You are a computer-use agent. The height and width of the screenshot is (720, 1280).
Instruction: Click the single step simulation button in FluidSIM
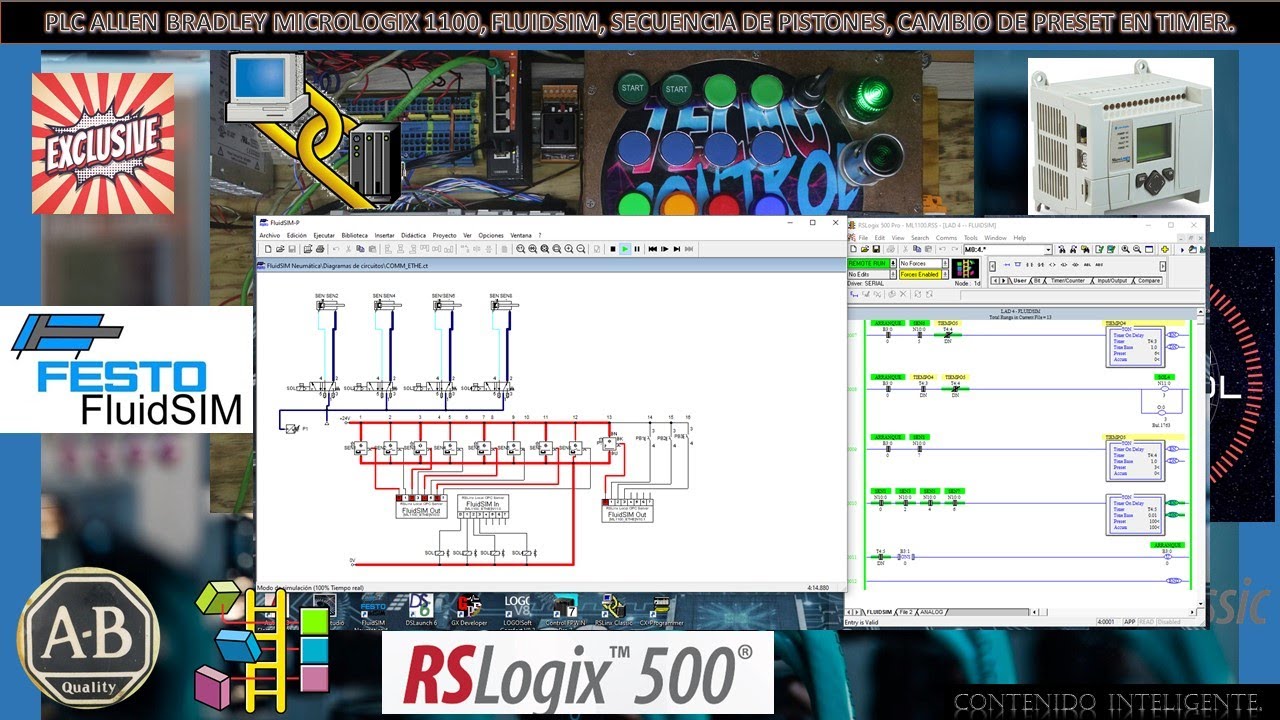point(664,249)
